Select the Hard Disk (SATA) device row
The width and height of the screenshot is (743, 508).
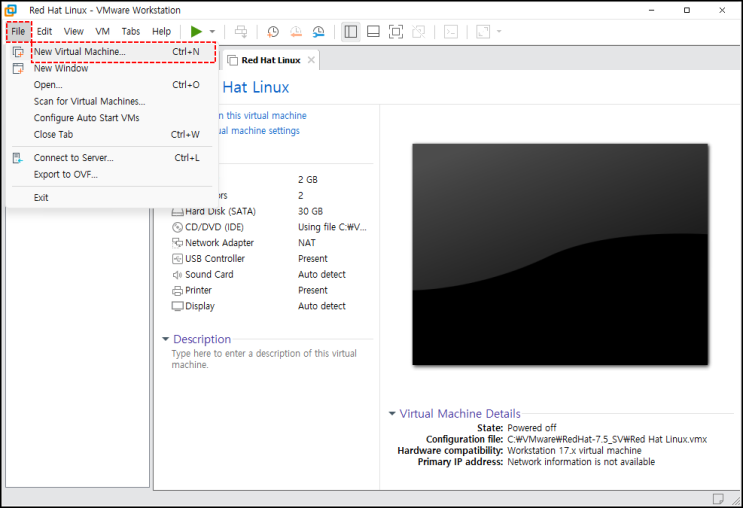tap(271, 211)
